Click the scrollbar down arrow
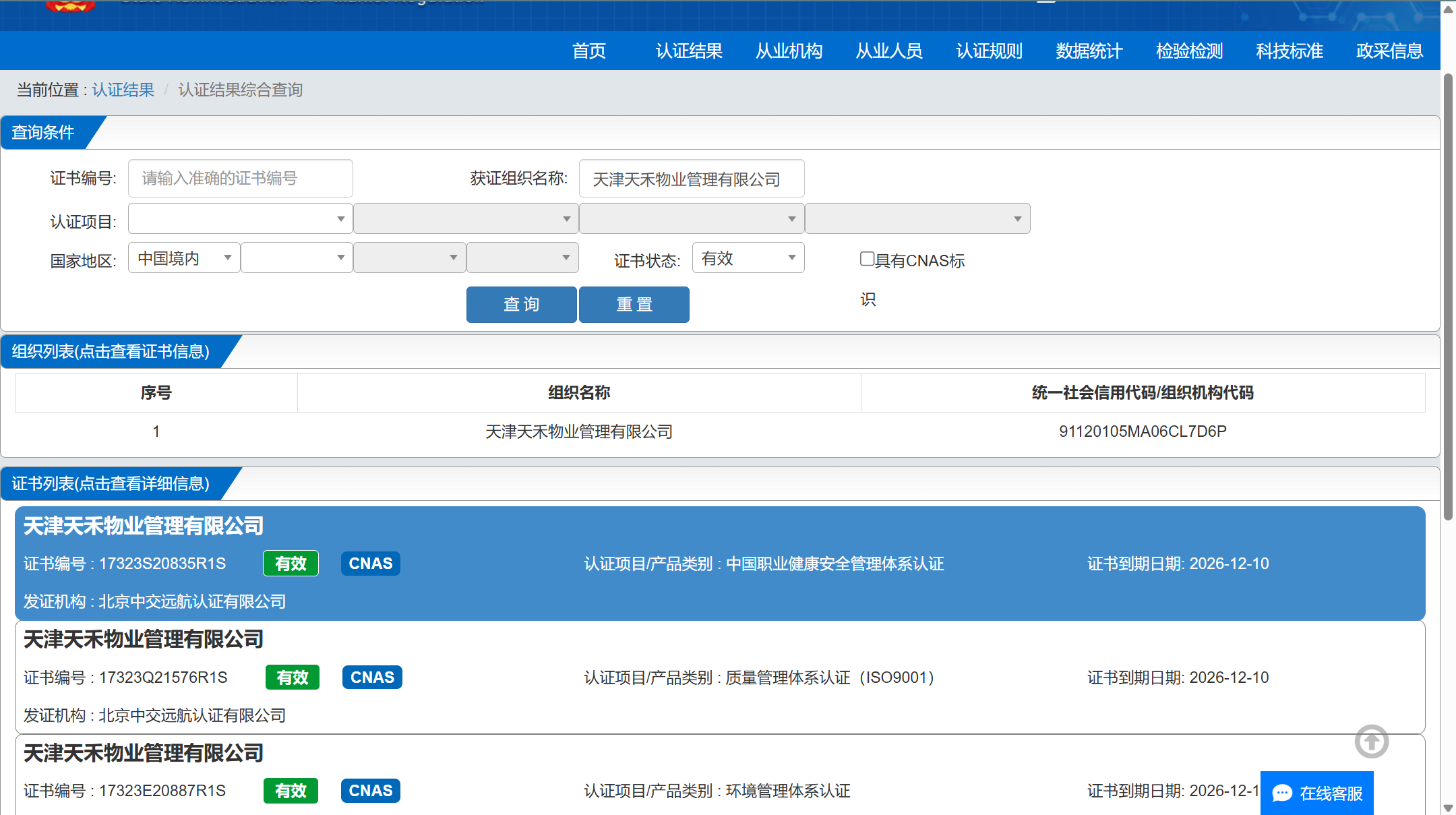 [x=1448, y=808]
